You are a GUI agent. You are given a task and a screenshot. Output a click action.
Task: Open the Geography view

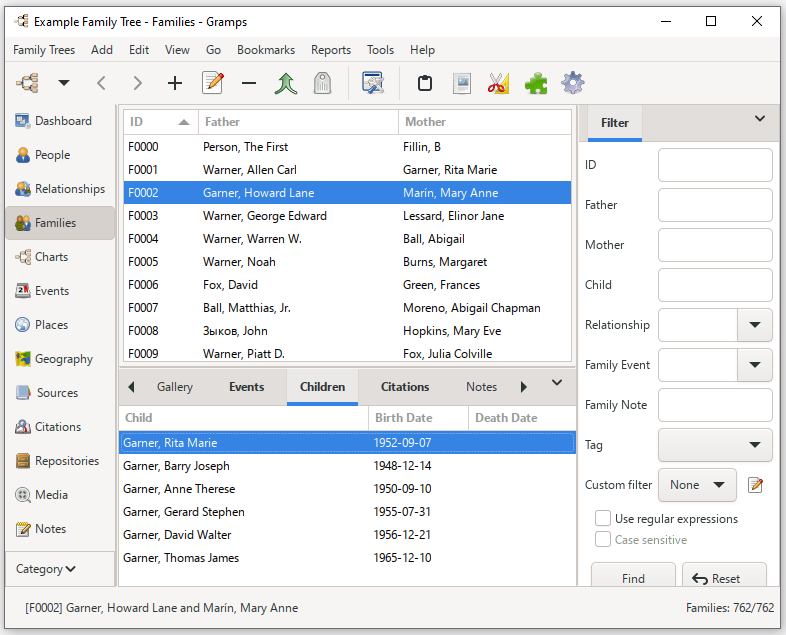pyautogui.click(x=60, y=359)
